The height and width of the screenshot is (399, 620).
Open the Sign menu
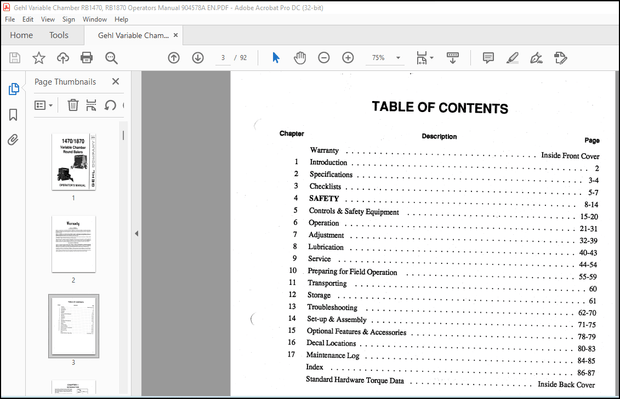pyautogui.click(x=68, y=19)
